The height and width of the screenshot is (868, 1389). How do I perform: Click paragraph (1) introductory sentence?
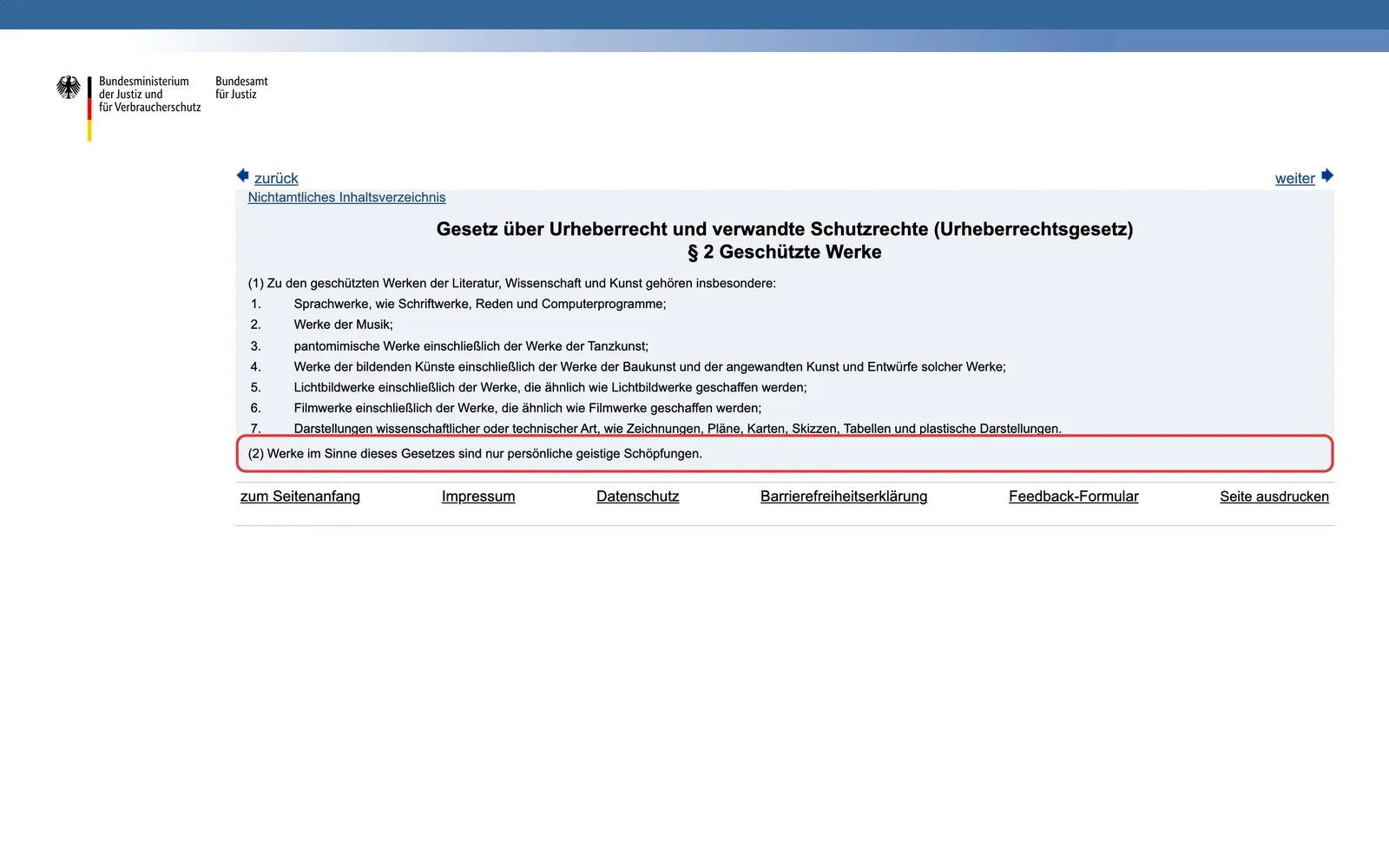[x=512, y=283]
